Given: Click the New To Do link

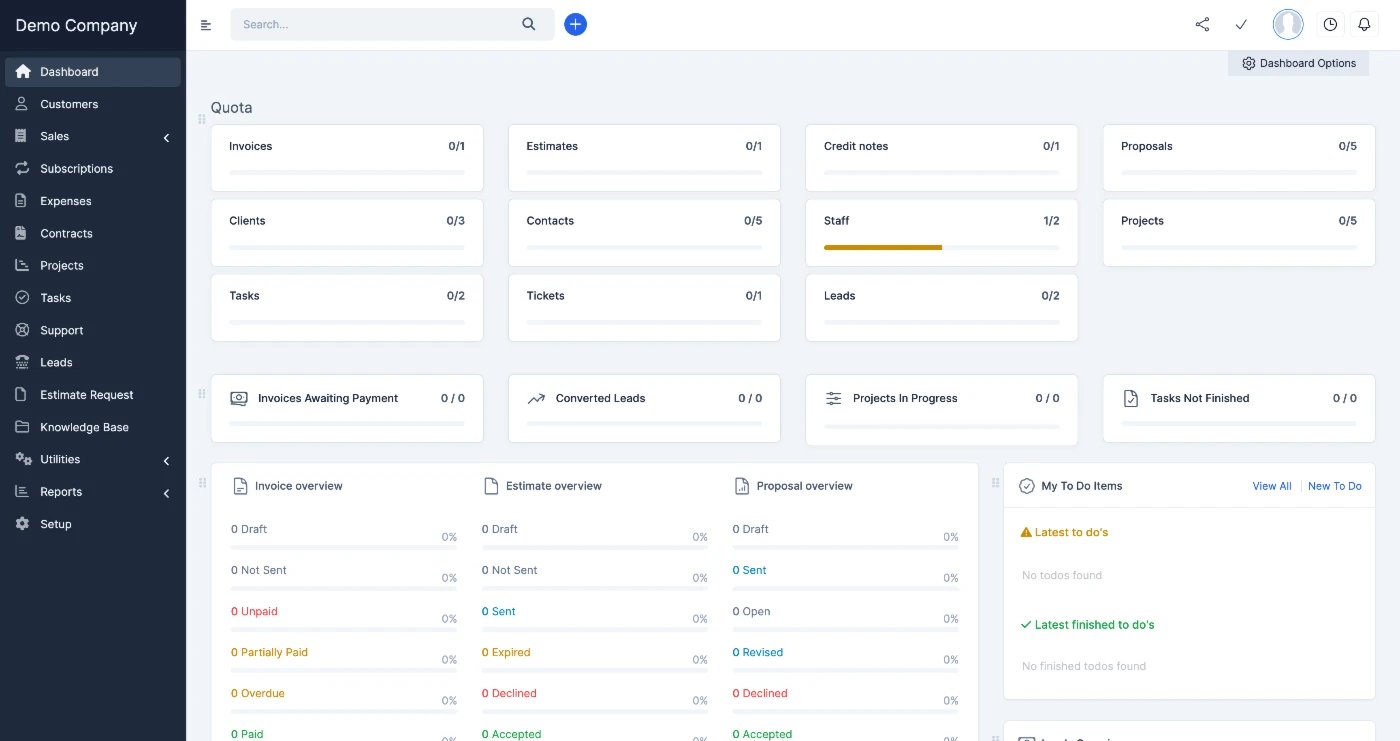Looking at the screenshot, I should click(1334, 486).
